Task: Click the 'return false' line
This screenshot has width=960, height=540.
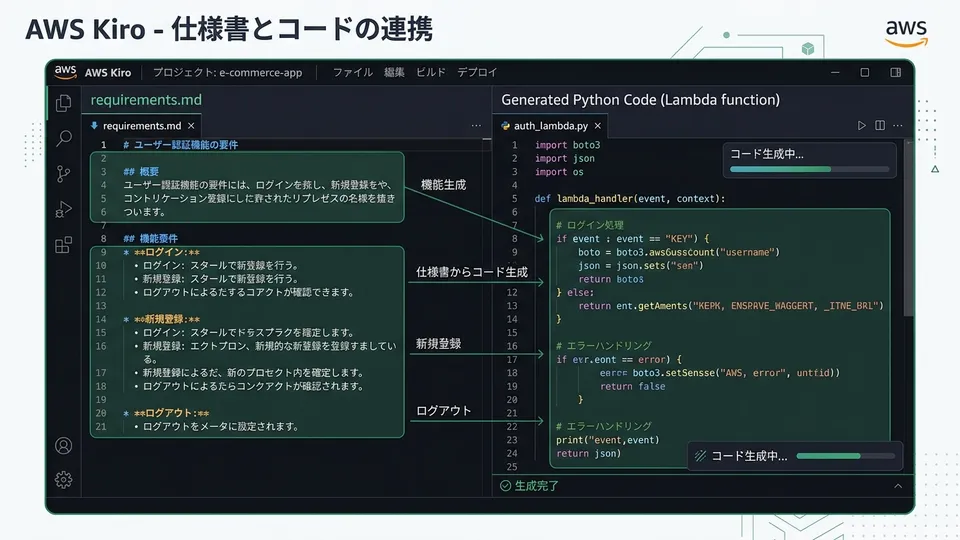Action: click(x=632, y=386)
